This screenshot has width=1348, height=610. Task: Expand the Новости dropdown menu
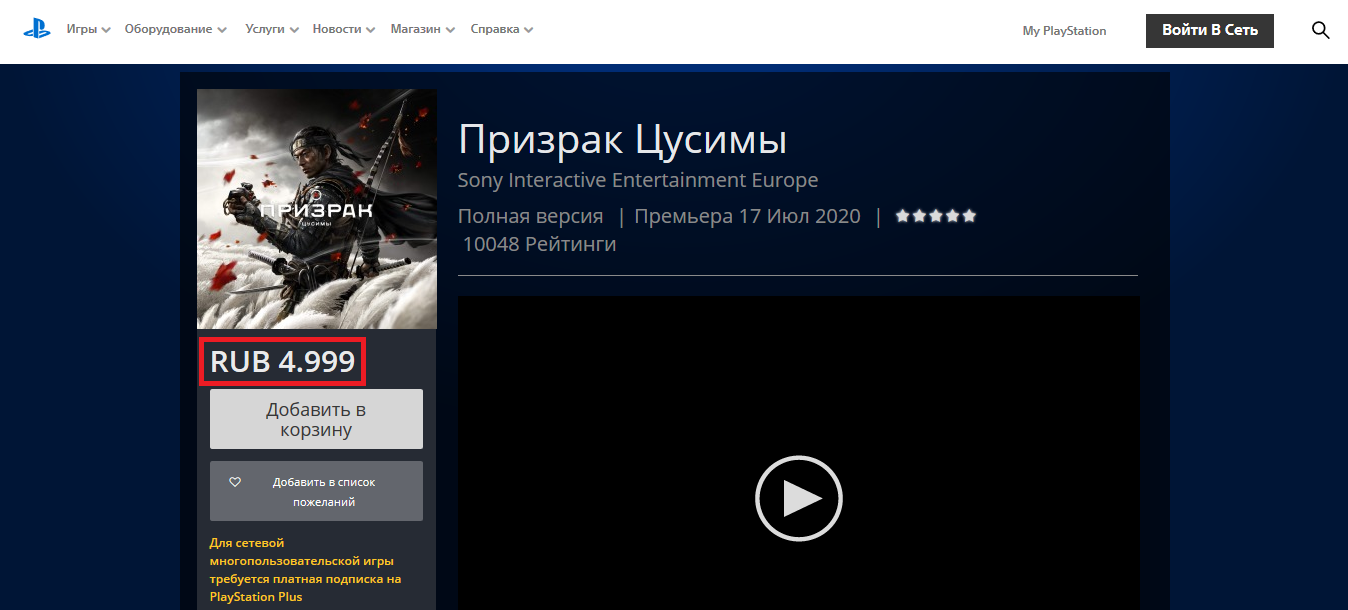tap(344, 30)
